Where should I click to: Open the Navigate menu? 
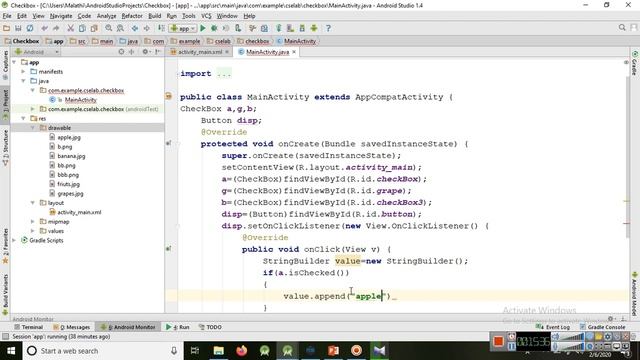[x=61, y=16]
